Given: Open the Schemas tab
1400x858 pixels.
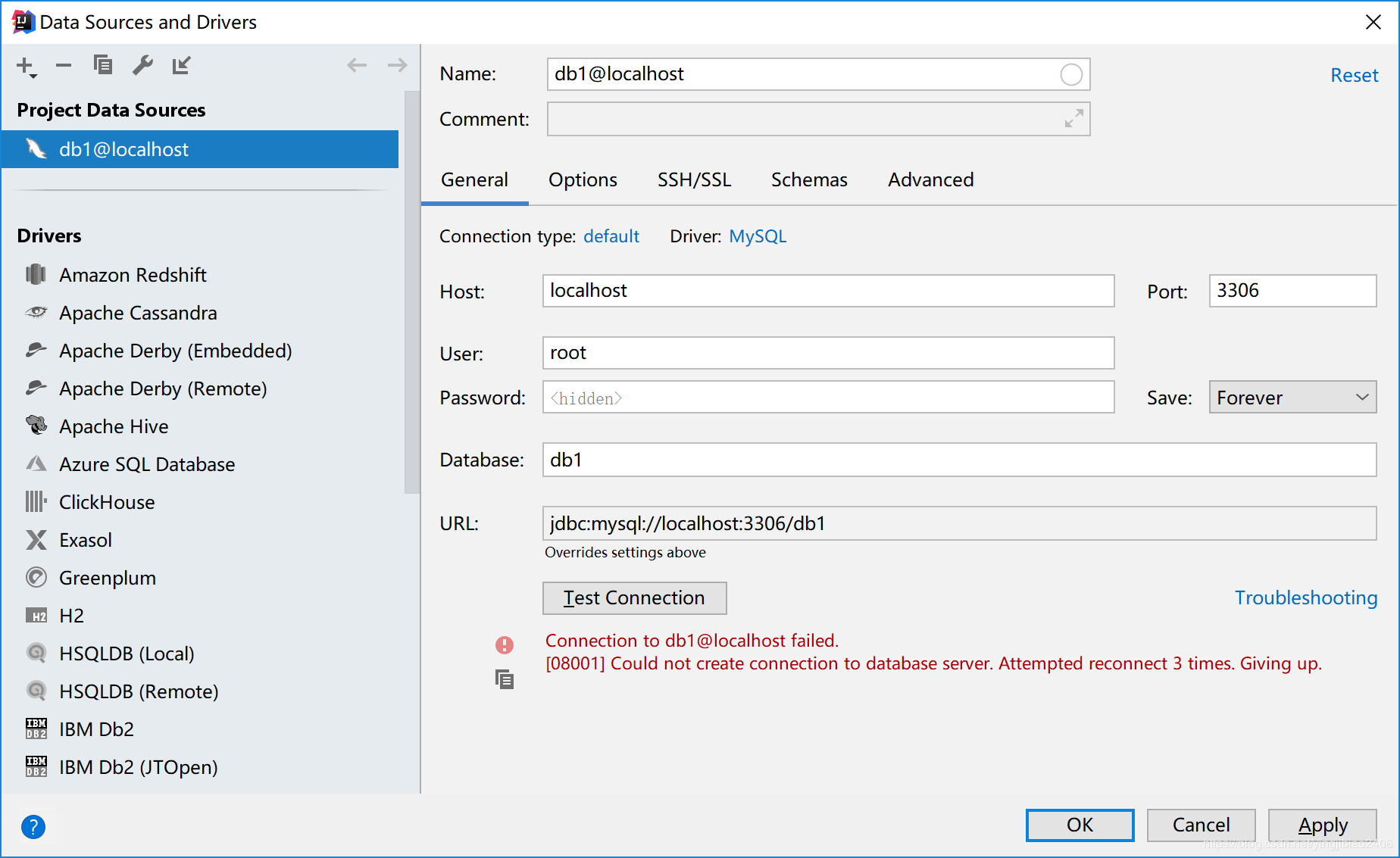Looking at the screenshot, I should tap(809, 180).
